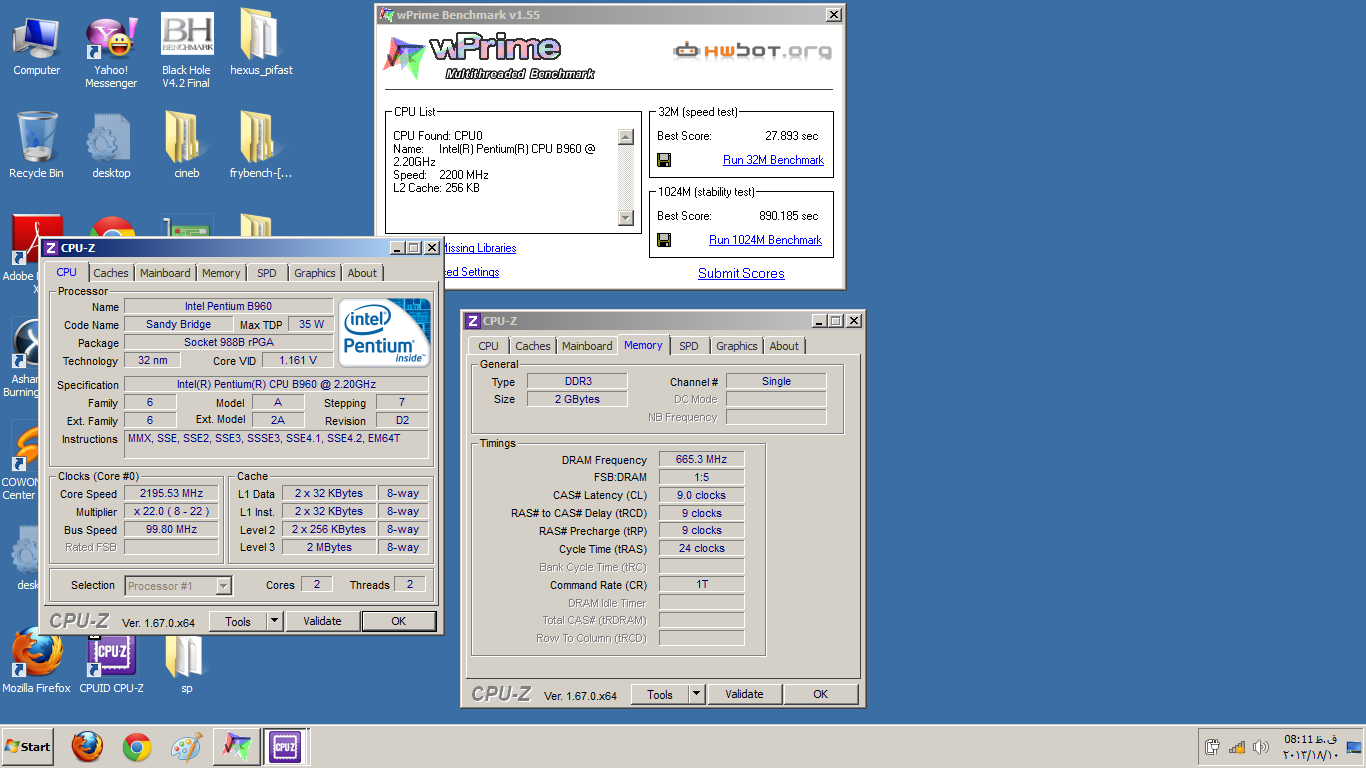Click the show desktop tray icon
Viewport: 1366px width, 768px height.
click(1354, 747)
